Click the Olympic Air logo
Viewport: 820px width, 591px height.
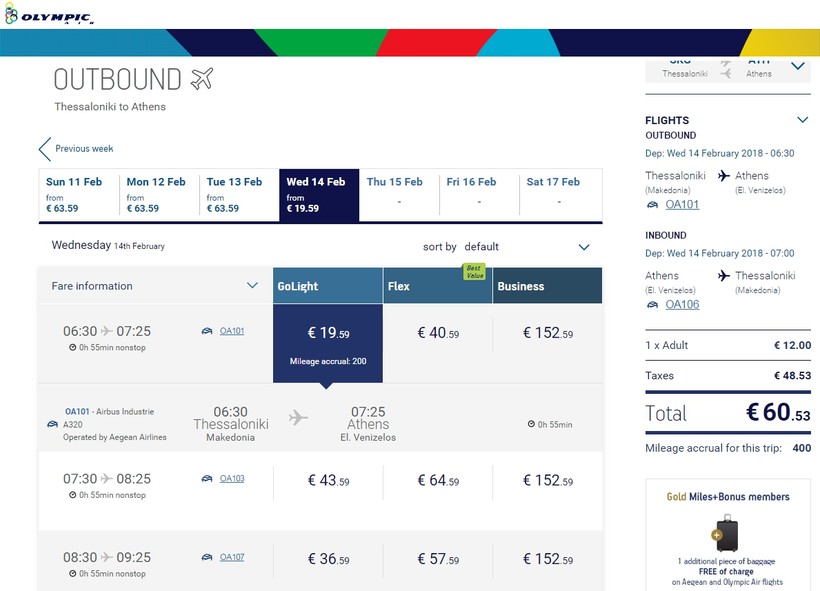(x=49, y=14)
